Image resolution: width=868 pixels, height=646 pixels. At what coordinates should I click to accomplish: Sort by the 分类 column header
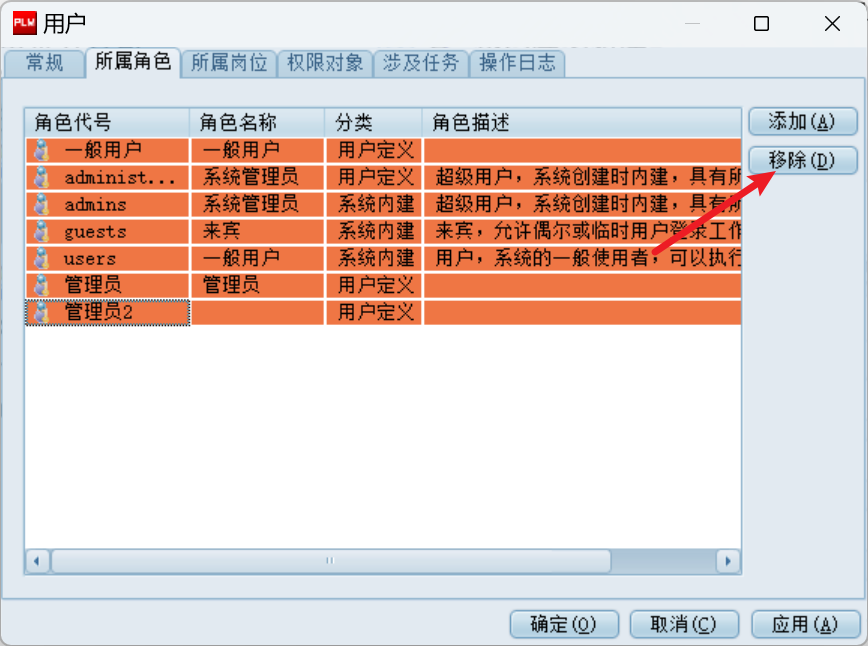374,122
